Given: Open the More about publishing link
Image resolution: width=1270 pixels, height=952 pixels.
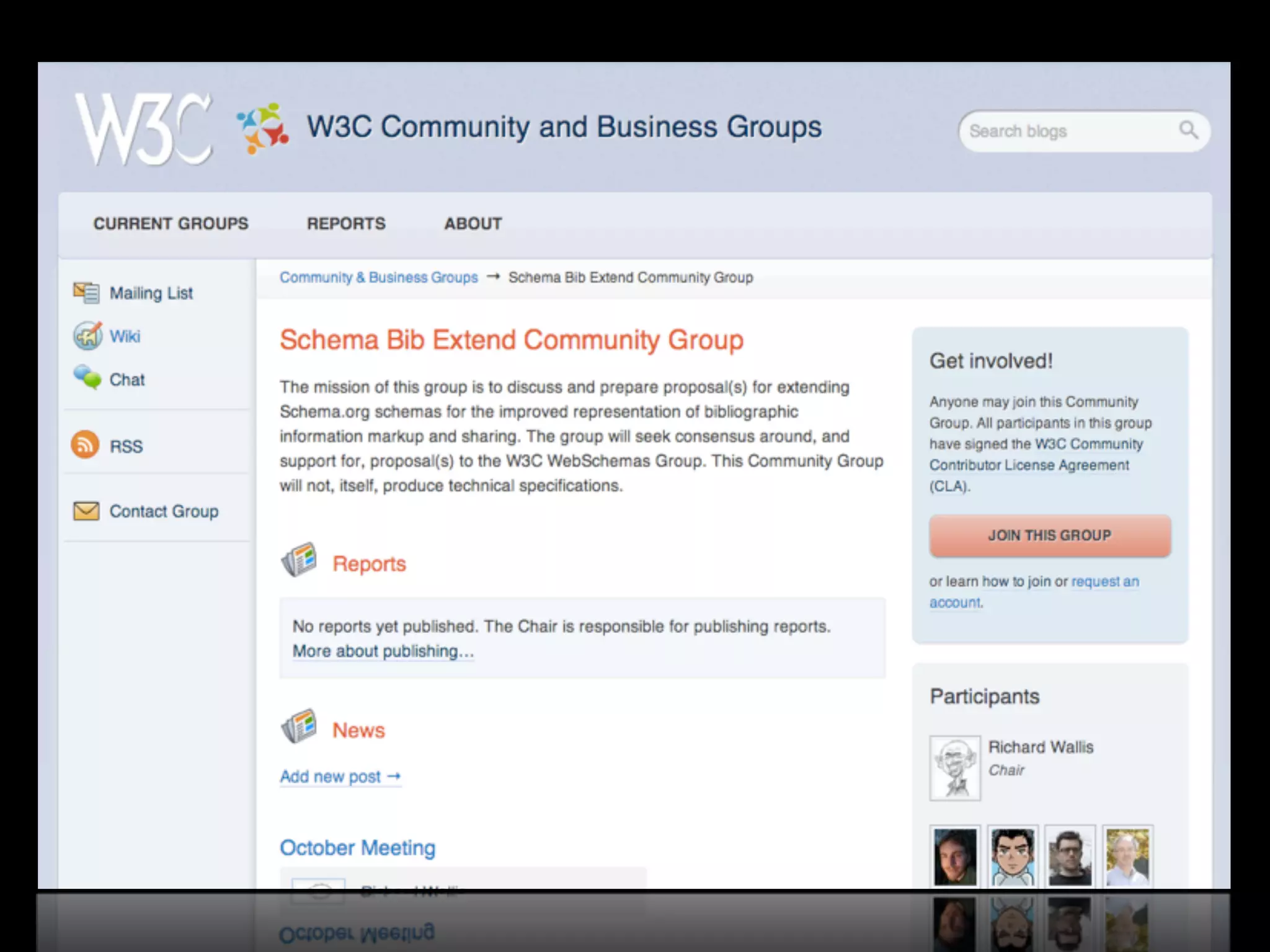Looking at the screenshot, I should [383, 651].
